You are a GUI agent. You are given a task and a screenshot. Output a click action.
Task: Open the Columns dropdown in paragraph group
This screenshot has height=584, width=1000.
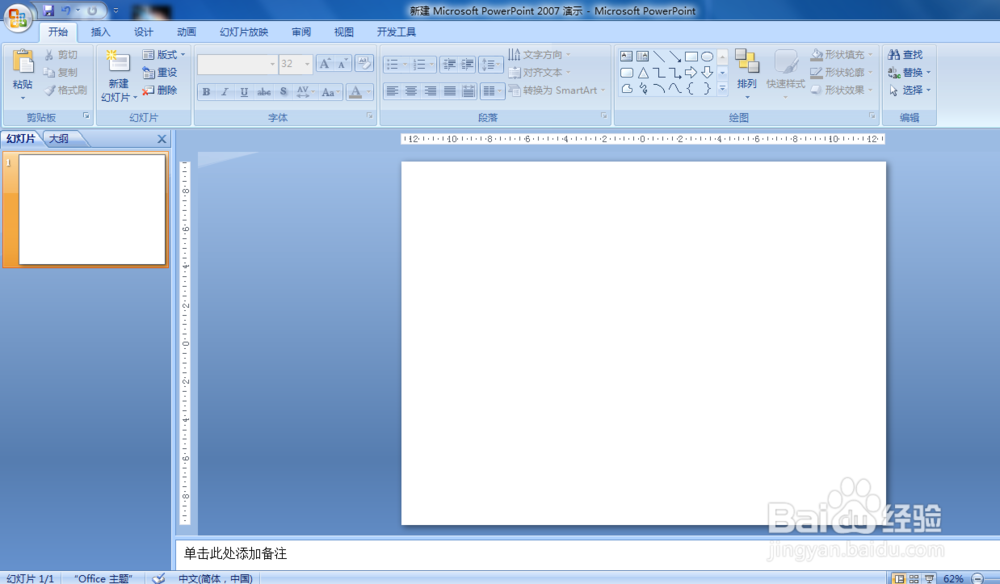click(492, 91)
